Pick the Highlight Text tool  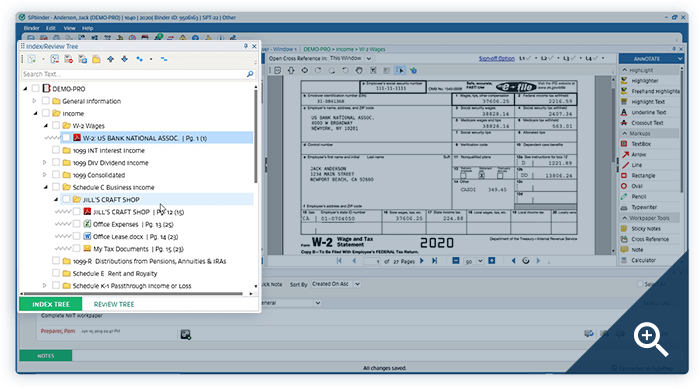[643, 102]
